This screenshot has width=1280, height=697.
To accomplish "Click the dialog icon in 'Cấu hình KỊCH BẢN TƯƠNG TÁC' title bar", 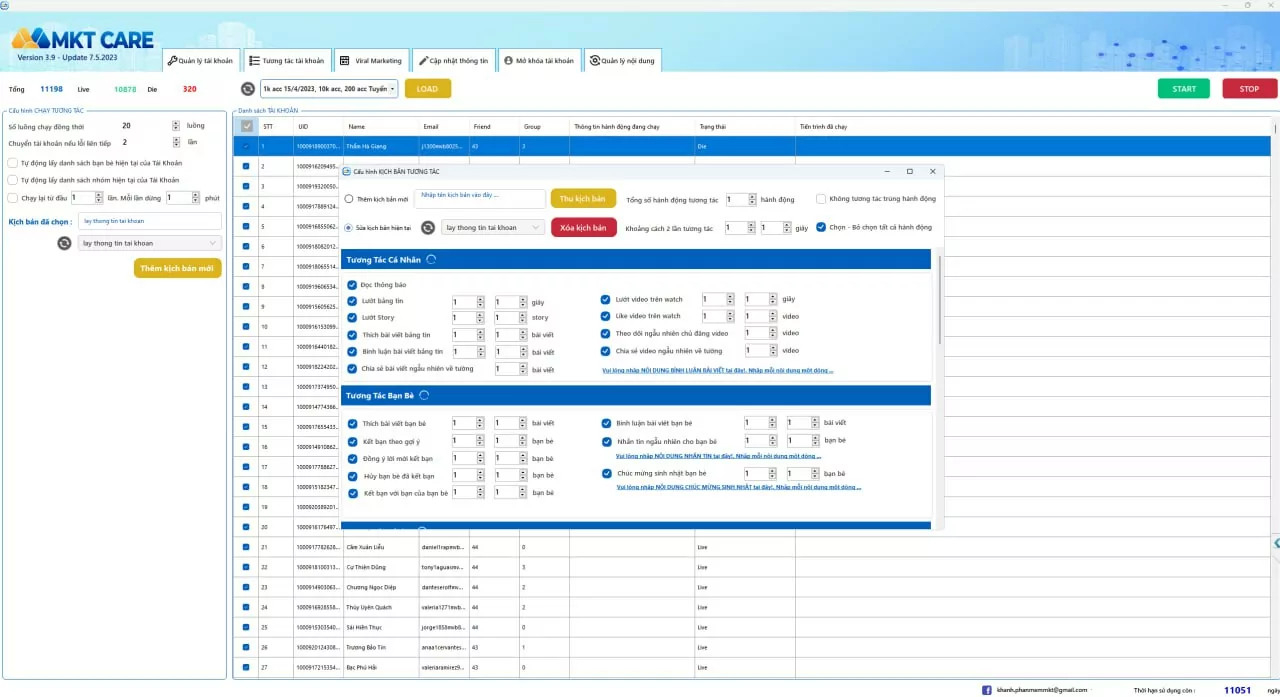I will click(347, 172).
